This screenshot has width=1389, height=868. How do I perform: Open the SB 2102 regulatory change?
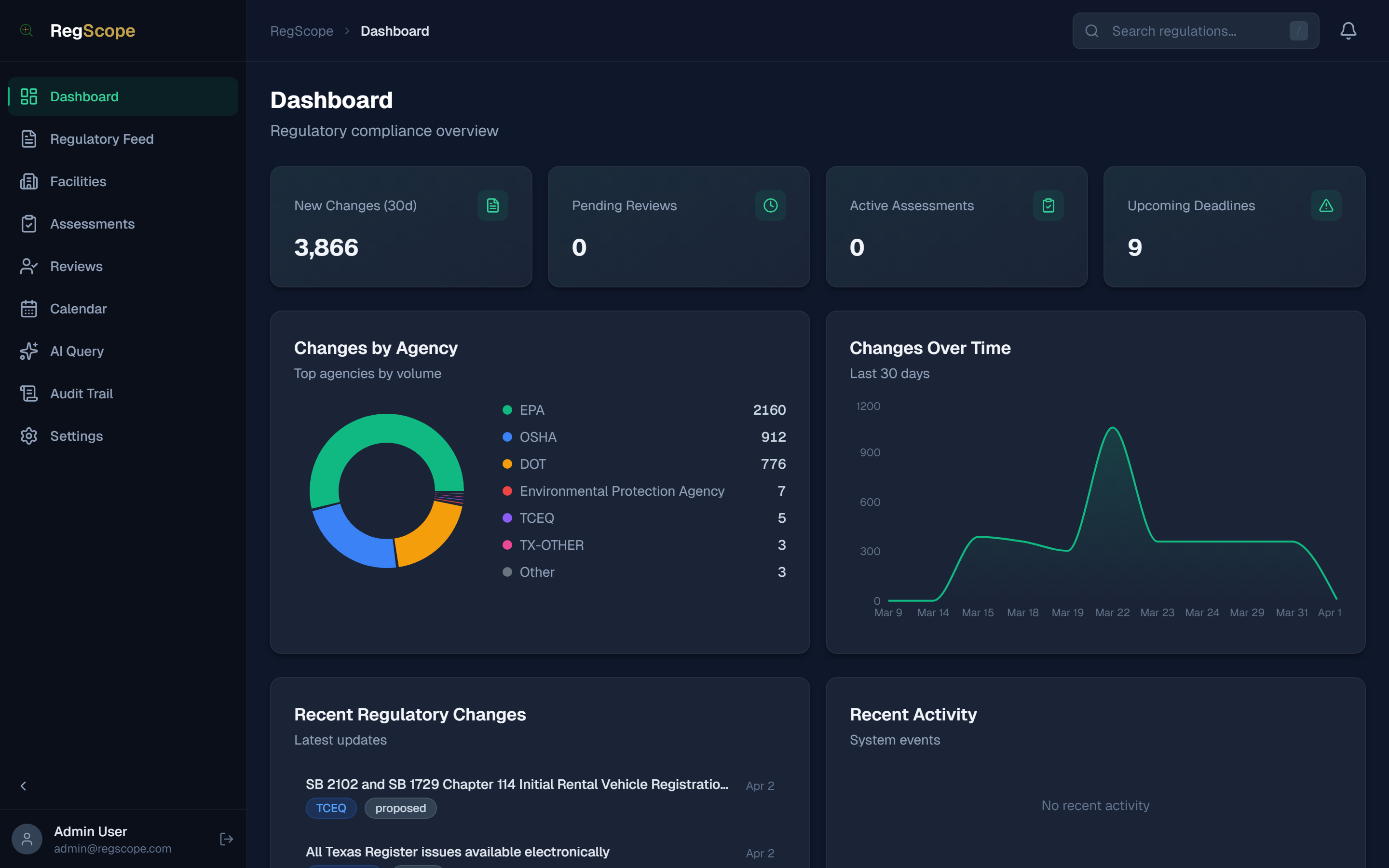(x=517, y=784)
